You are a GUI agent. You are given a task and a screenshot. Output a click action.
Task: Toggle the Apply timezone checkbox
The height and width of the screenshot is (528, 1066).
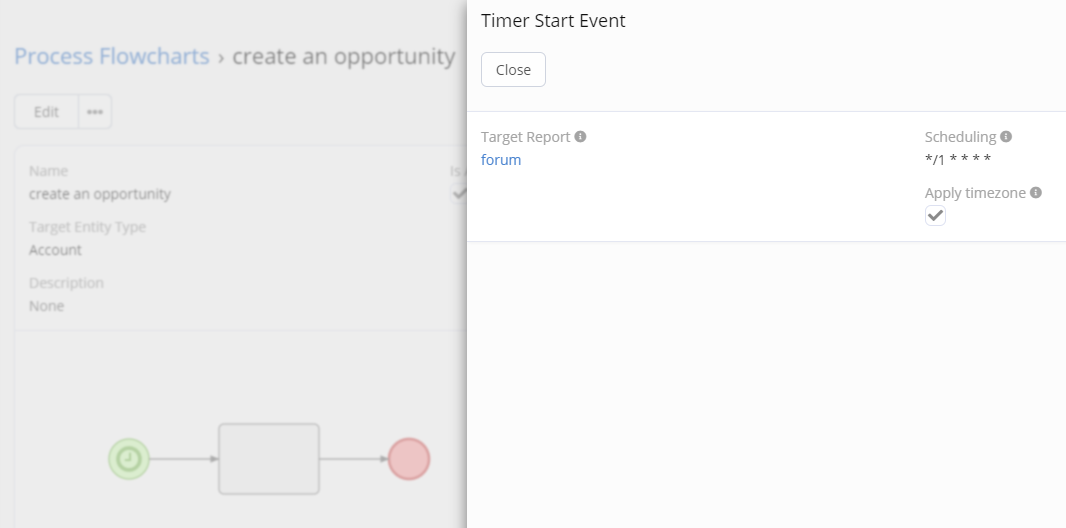point(935,216)
